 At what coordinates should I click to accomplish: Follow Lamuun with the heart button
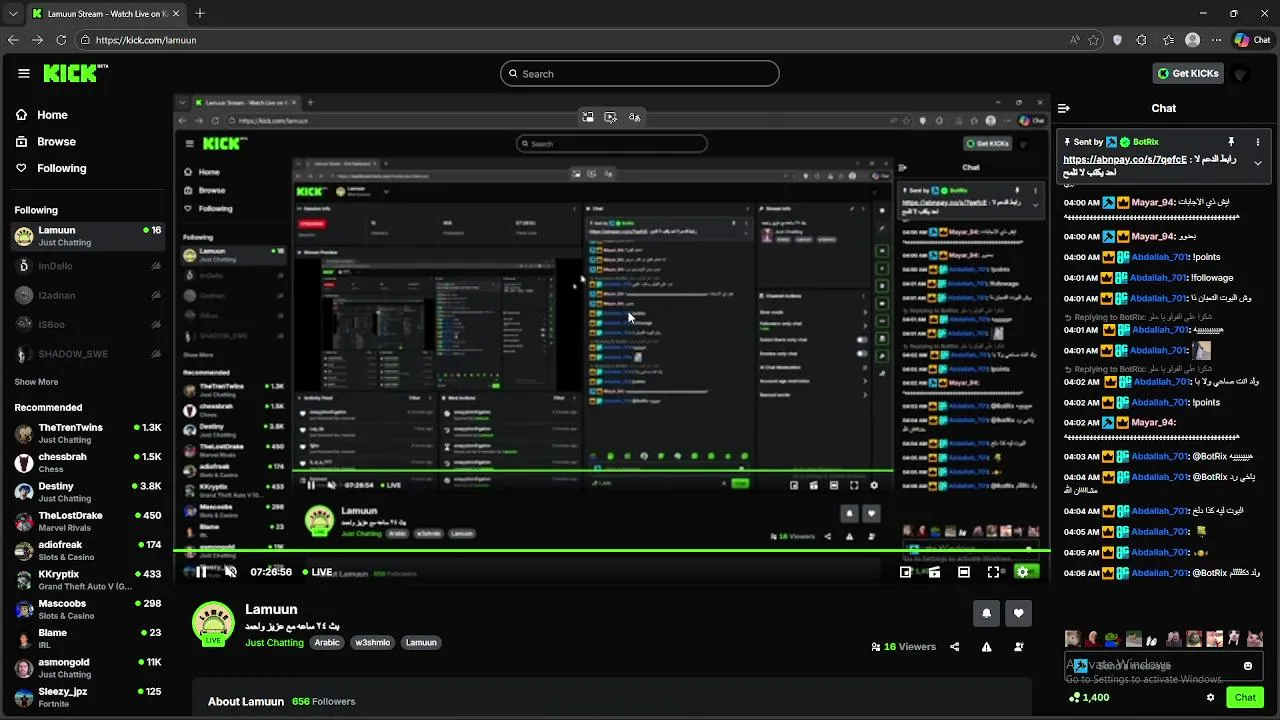click(1018, 613)
